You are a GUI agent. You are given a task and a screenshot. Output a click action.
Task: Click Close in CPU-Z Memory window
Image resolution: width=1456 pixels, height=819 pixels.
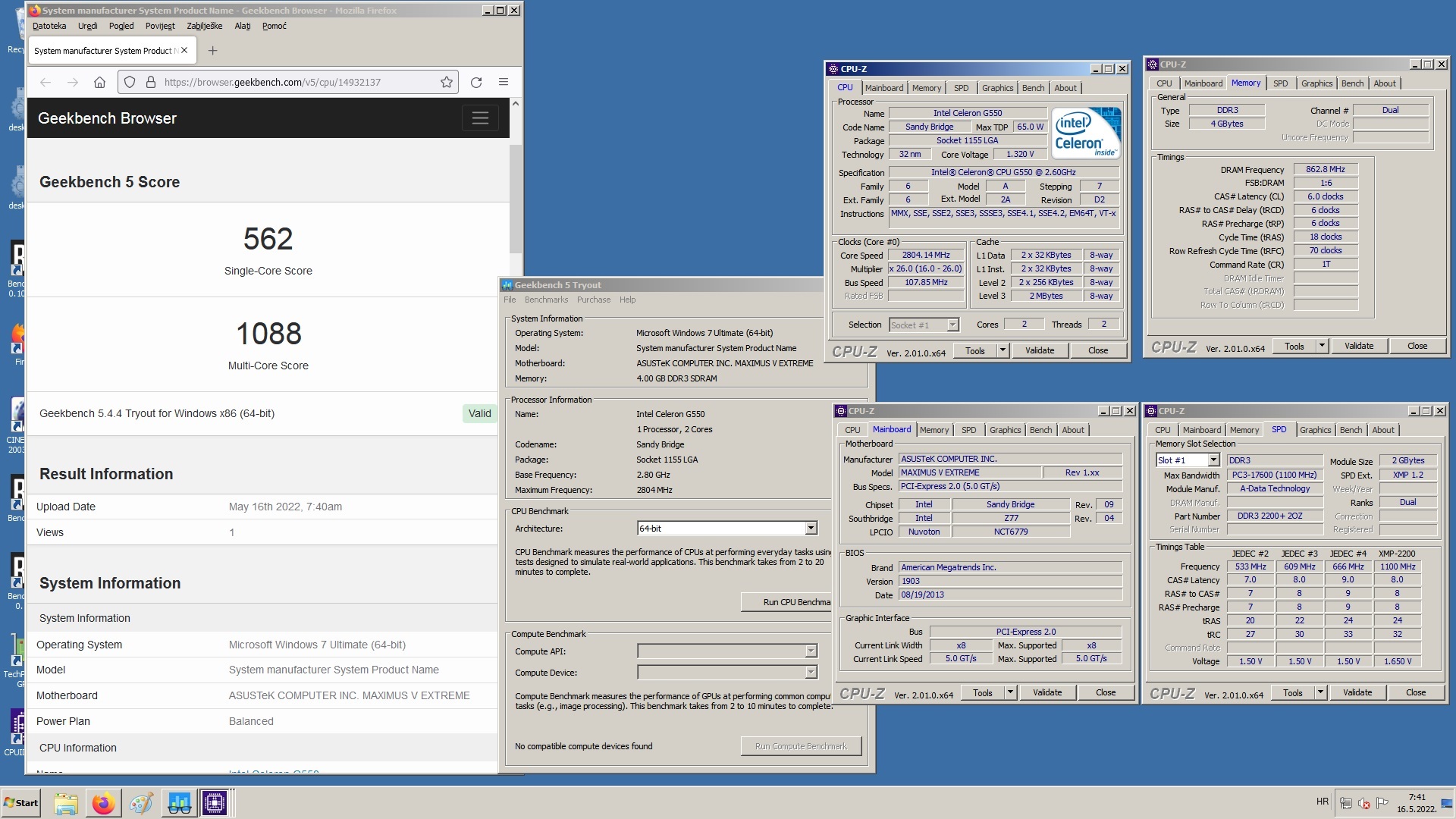[x=1417, y=346]
